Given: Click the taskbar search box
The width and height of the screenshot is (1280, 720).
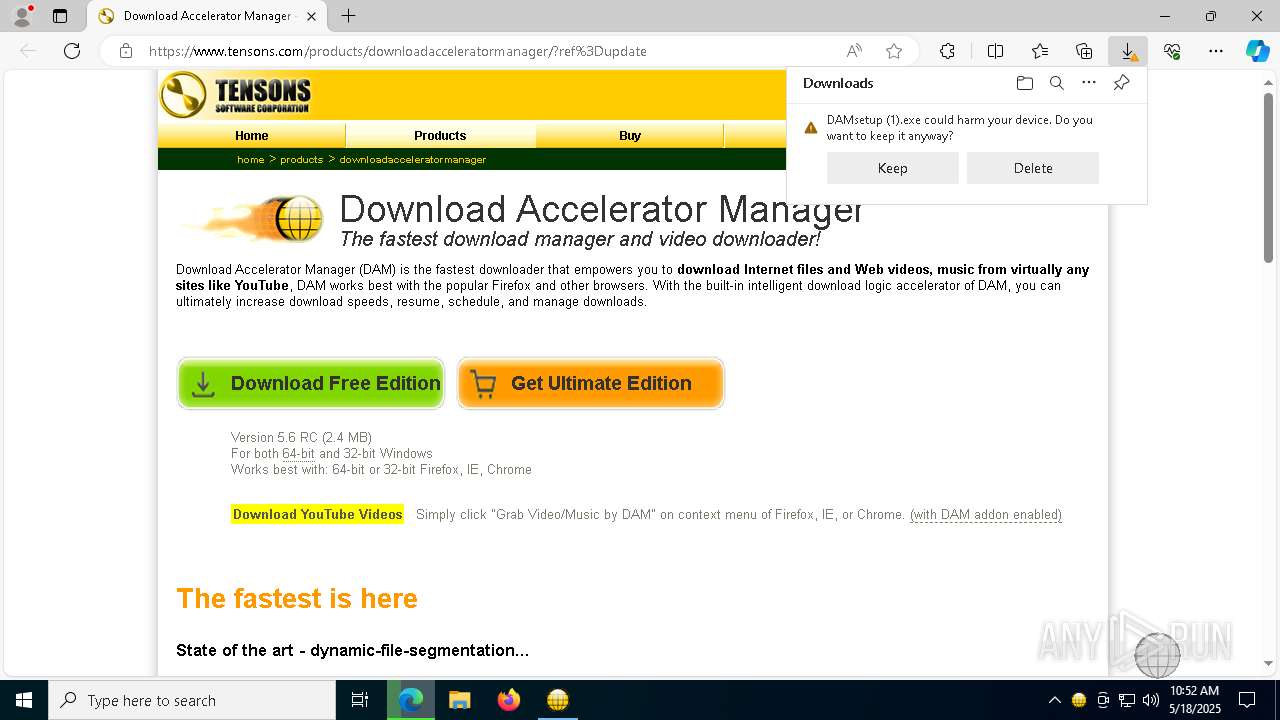Looking at the screenshot, I should 192,700.
